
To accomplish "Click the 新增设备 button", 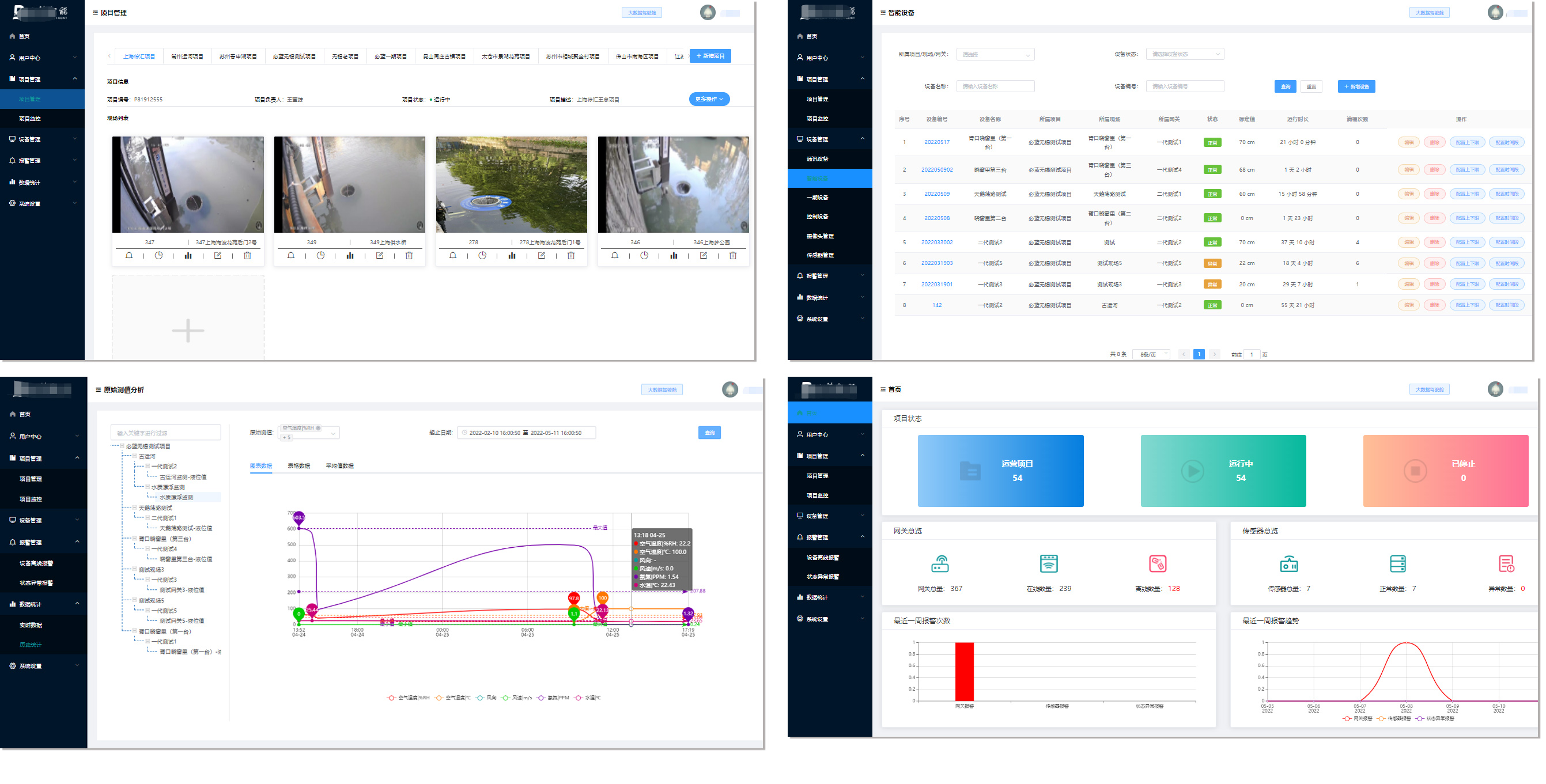I will click(1356, 86).
